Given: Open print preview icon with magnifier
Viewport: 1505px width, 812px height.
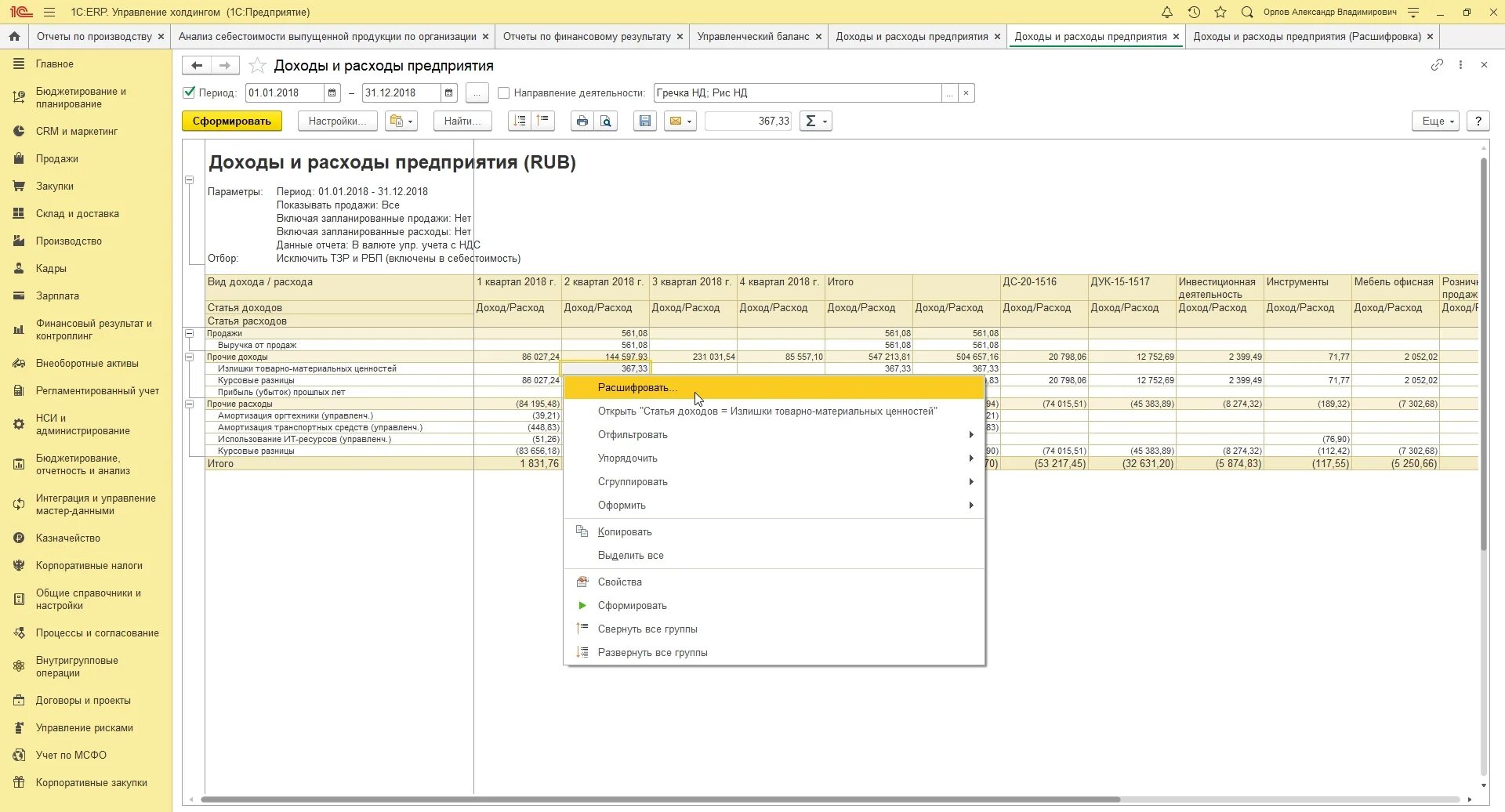Looking at the screenshot, I should tap(606, 121).
